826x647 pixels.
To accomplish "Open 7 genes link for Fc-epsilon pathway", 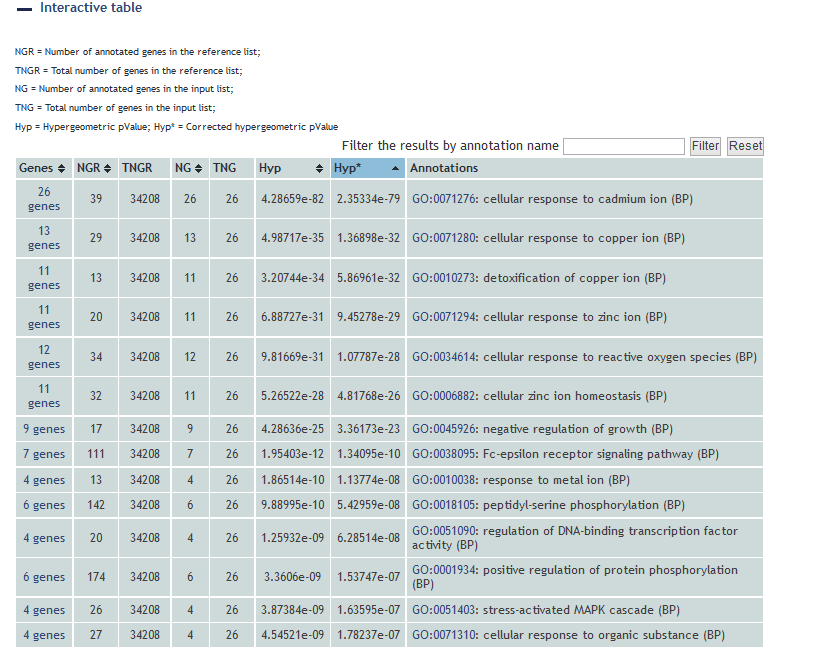I will (44, 454).
